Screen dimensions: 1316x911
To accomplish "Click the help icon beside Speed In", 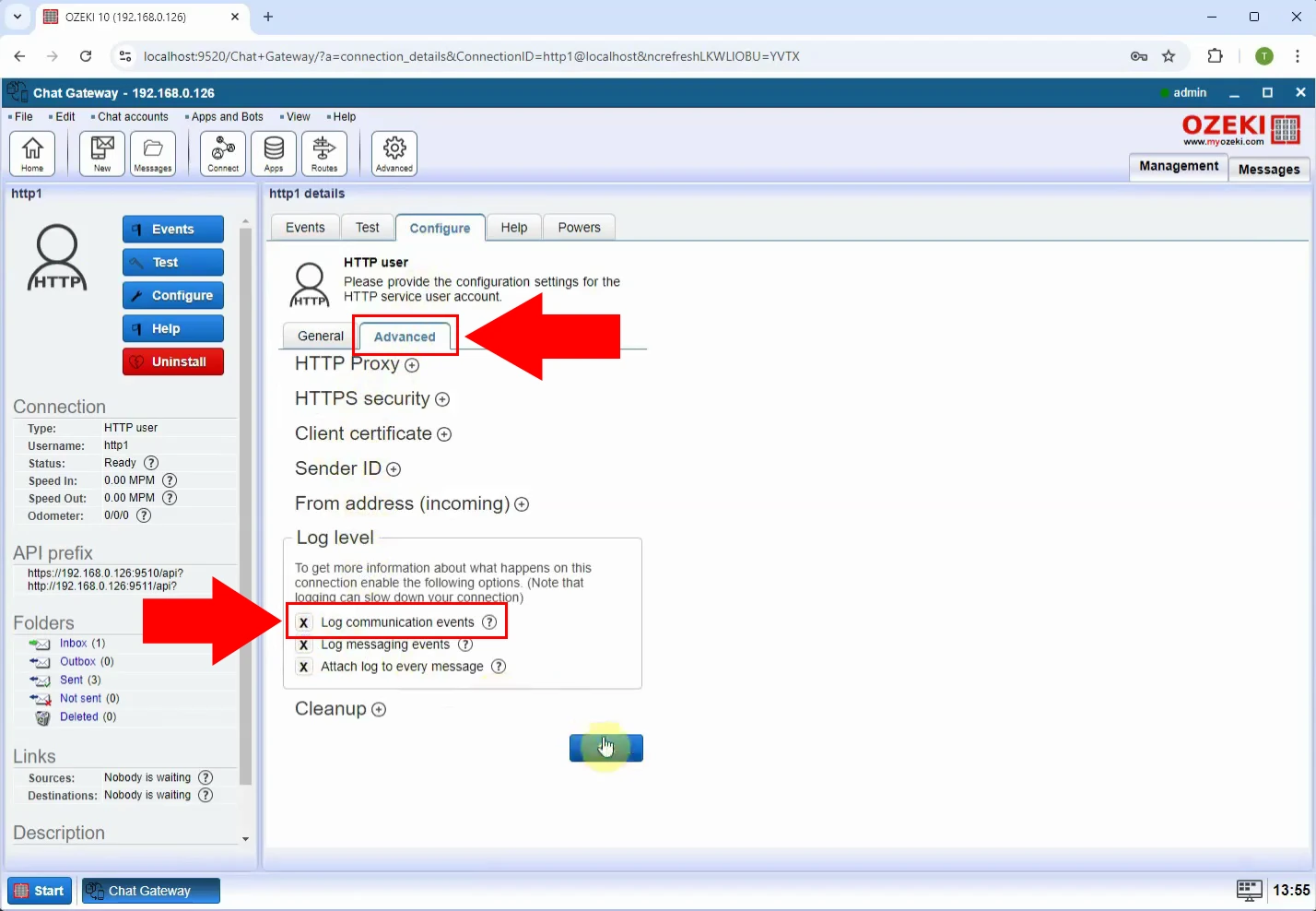I will [170, 480].
